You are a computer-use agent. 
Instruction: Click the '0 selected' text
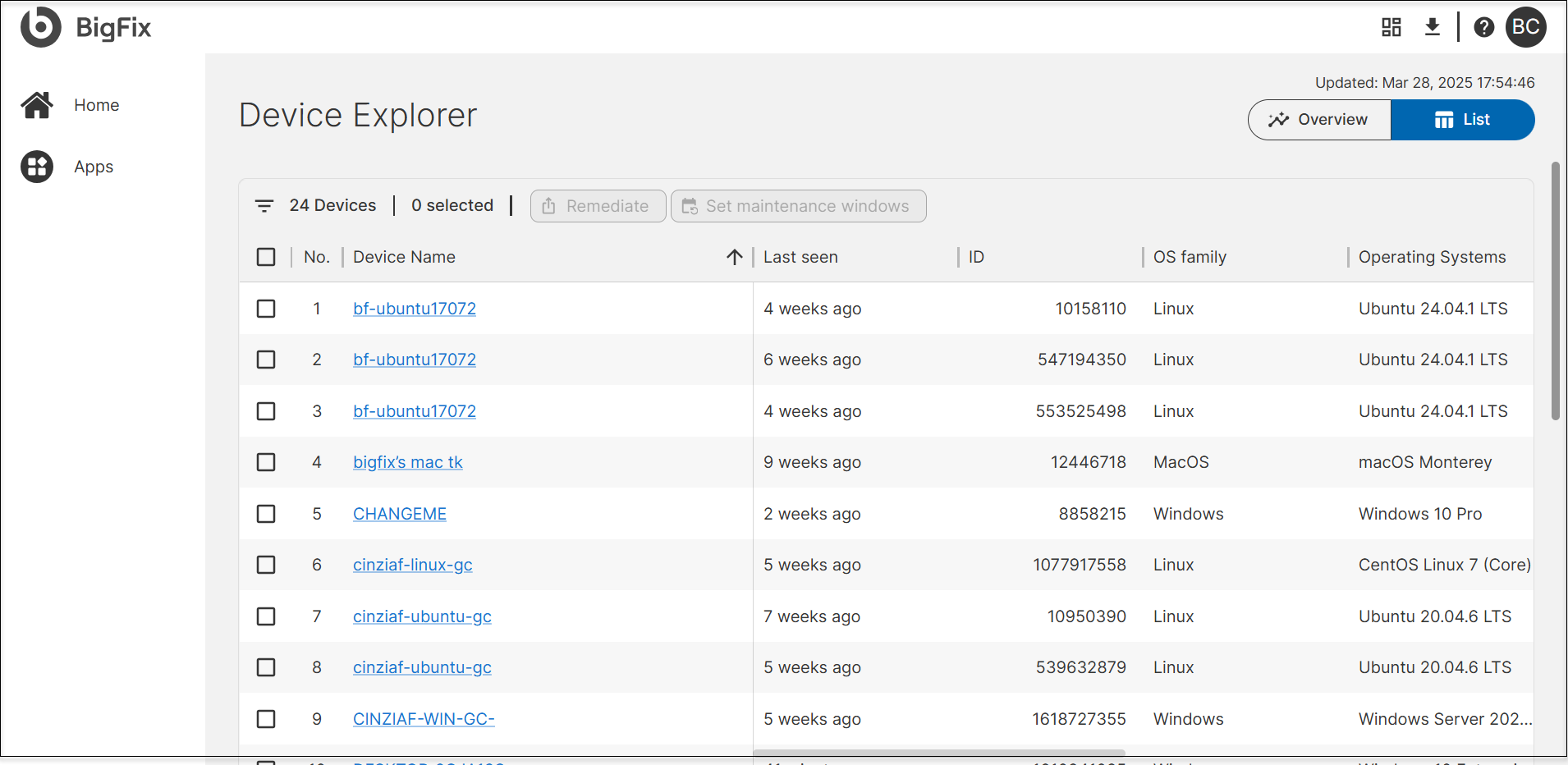pyautogui.click(x=452, y=205)
